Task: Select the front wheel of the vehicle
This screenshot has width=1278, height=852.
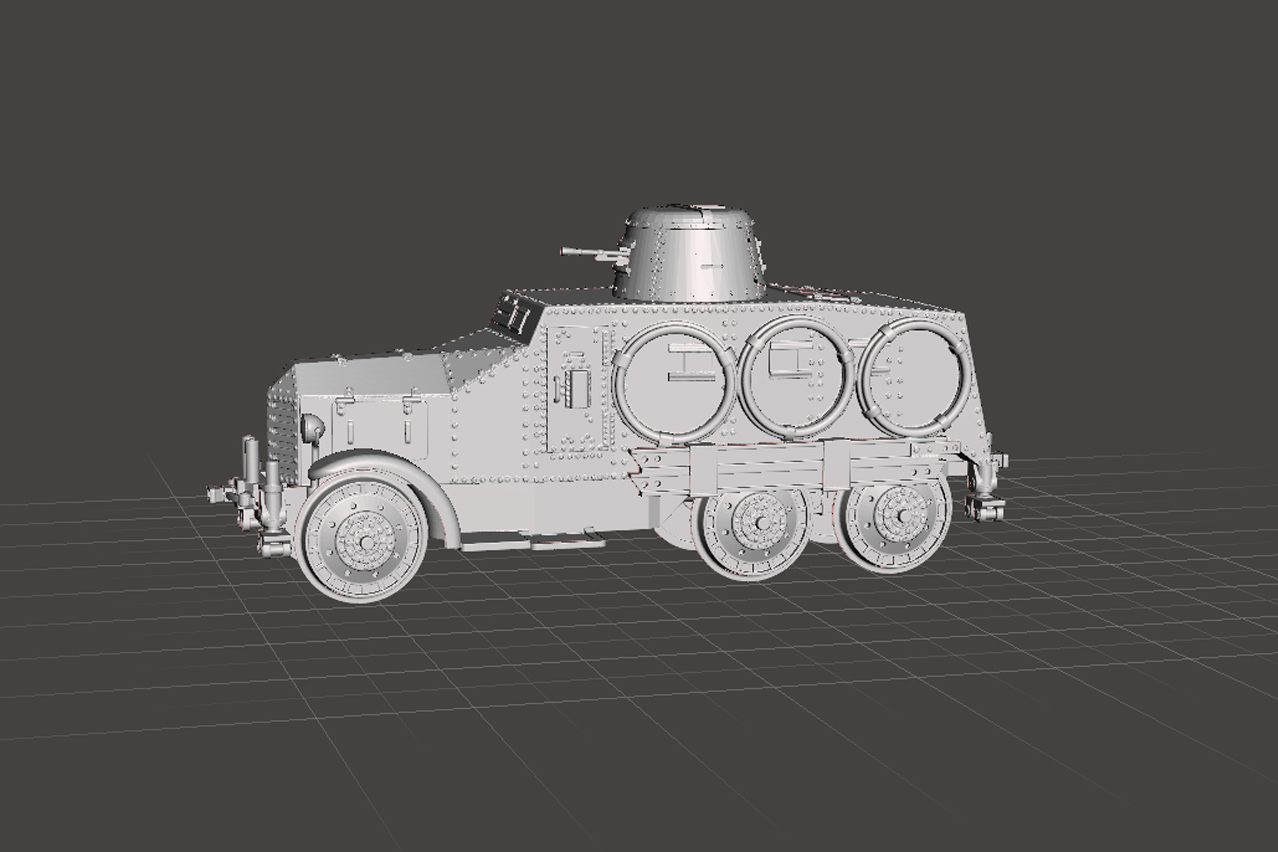Action: coord(362,536)
